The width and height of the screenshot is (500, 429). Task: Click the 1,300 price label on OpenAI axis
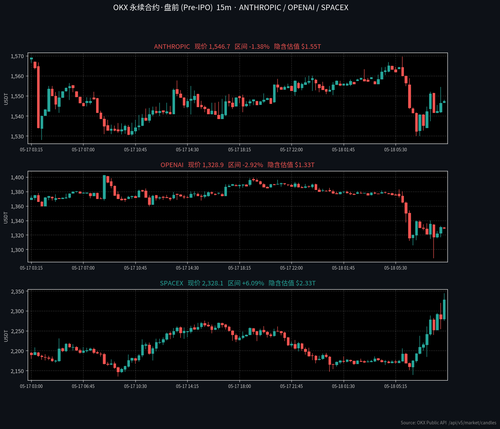[x=17, y=250]
